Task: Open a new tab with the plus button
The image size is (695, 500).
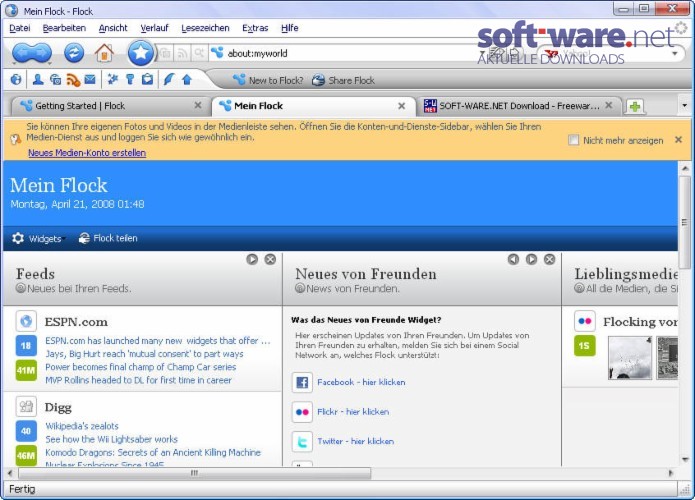Action: [635, 106]
